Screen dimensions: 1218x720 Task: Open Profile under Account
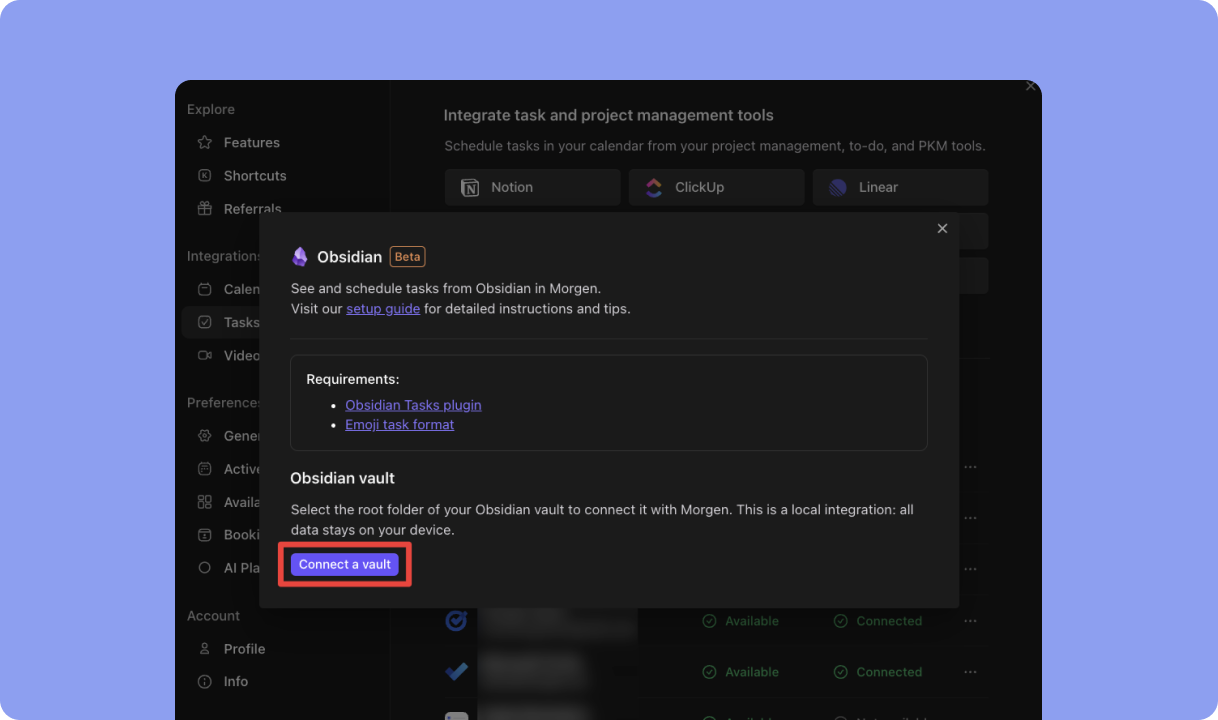pos(244,649)
